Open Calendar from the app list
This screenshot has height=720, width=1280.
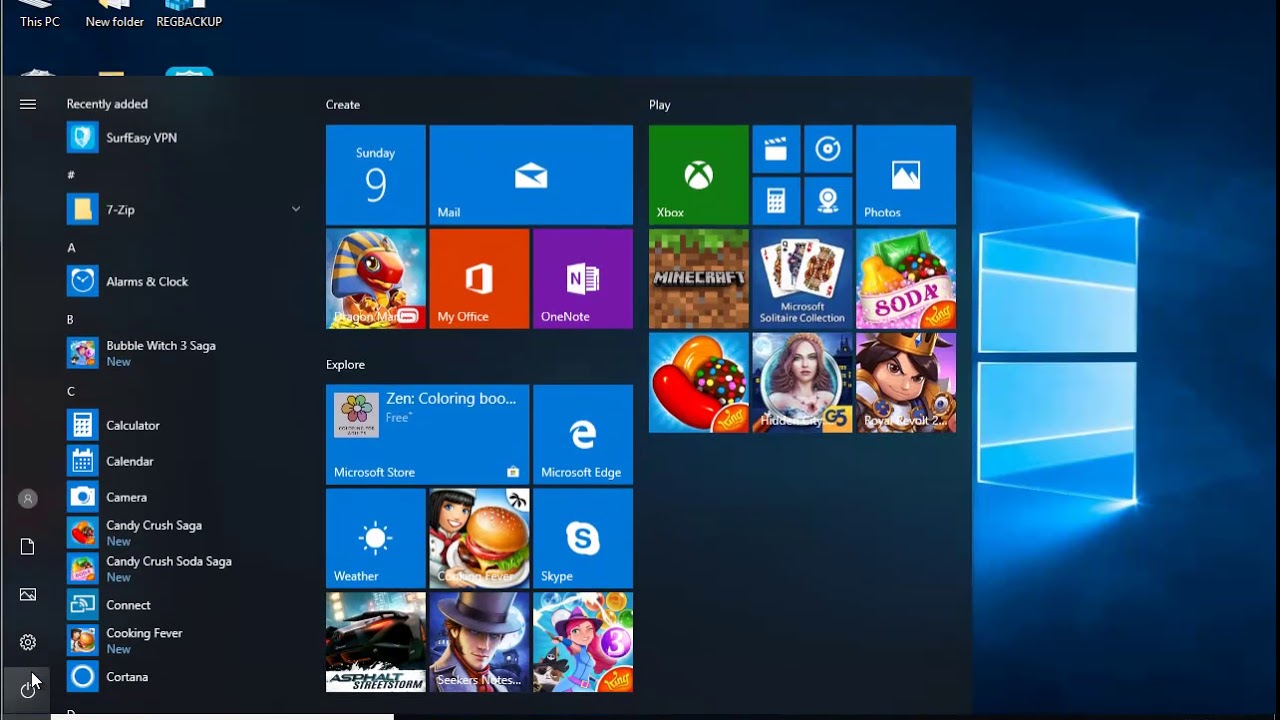(184, 461)
